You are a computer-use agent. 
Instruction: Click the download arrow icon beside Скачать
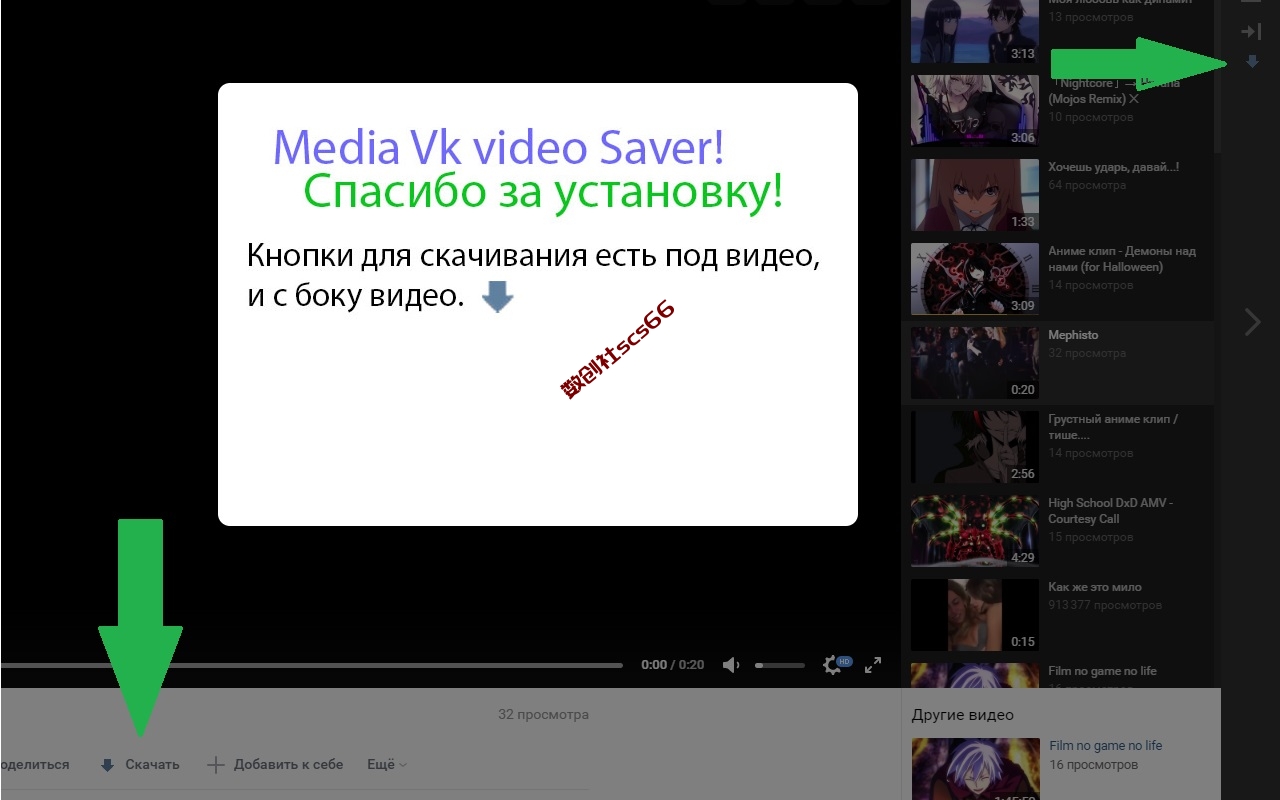click(108, 765)
